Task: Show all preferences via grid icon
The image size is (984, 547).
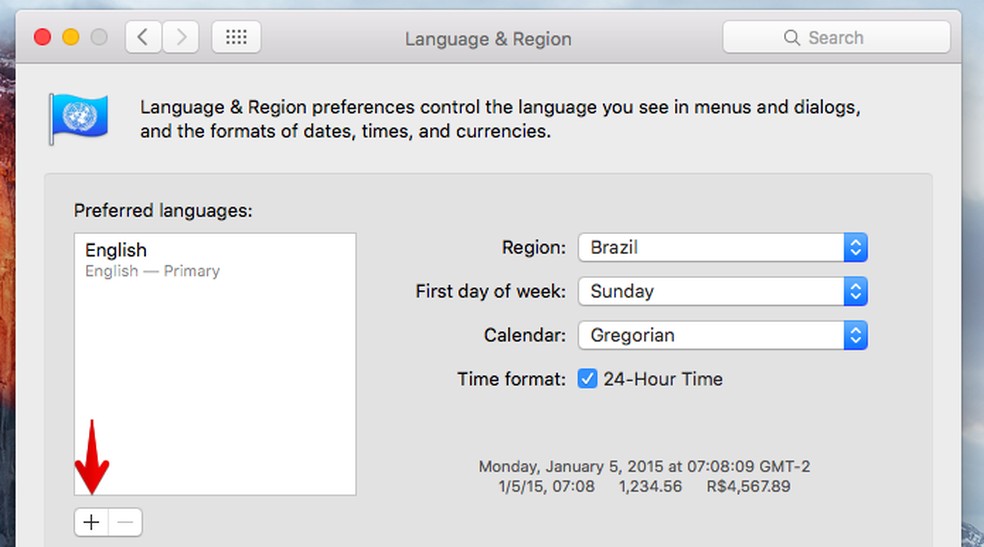Action: click(236, 38)
